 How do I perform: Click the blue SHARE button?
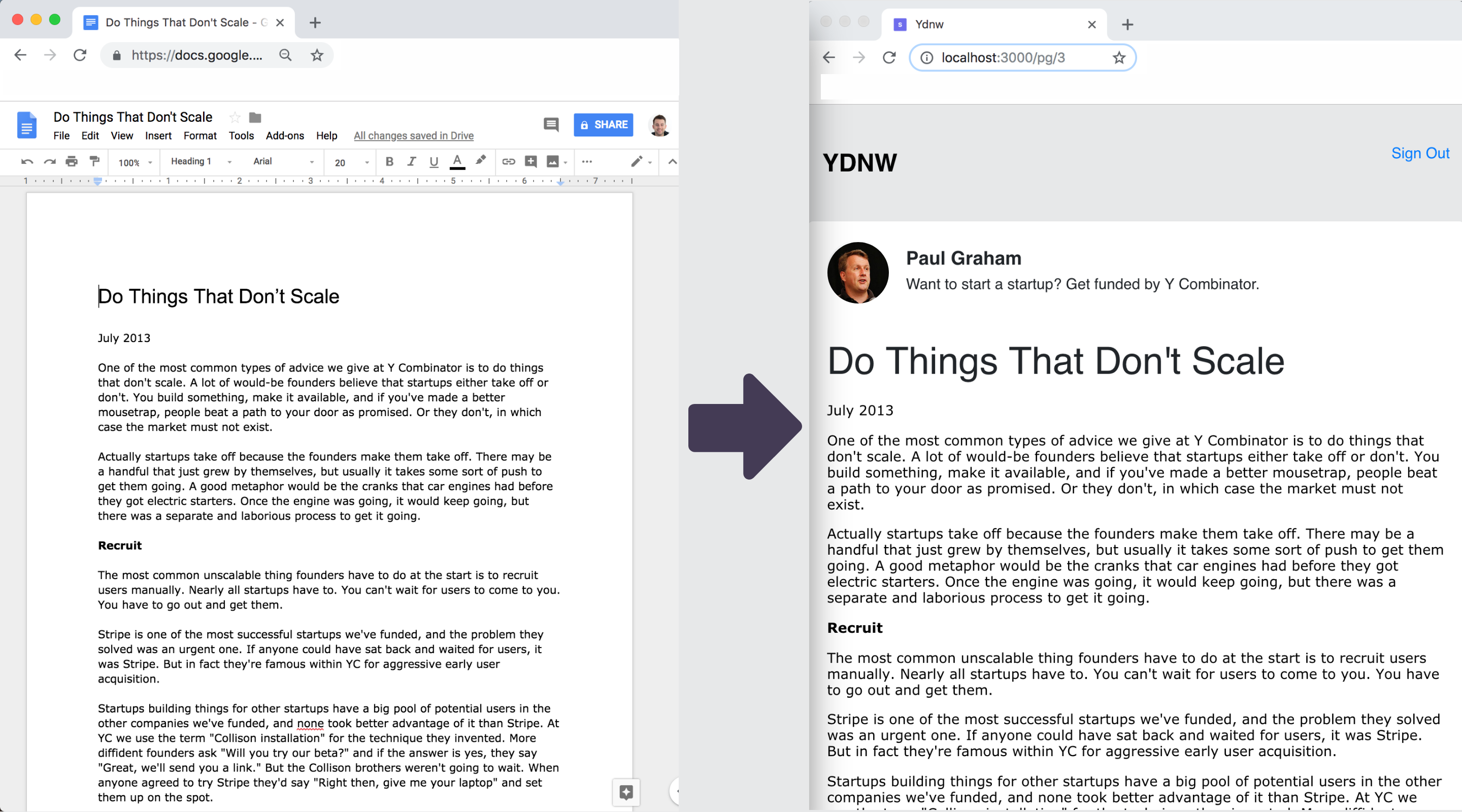click(x=603, y=125)
